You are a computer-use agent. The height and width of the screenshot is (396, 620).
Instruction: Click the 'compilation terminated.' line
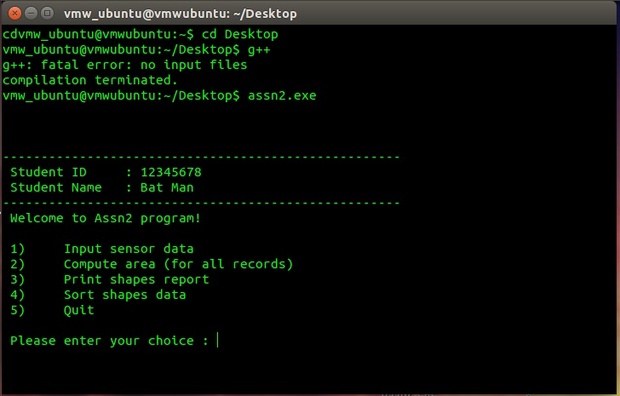(x=90, y=80)
